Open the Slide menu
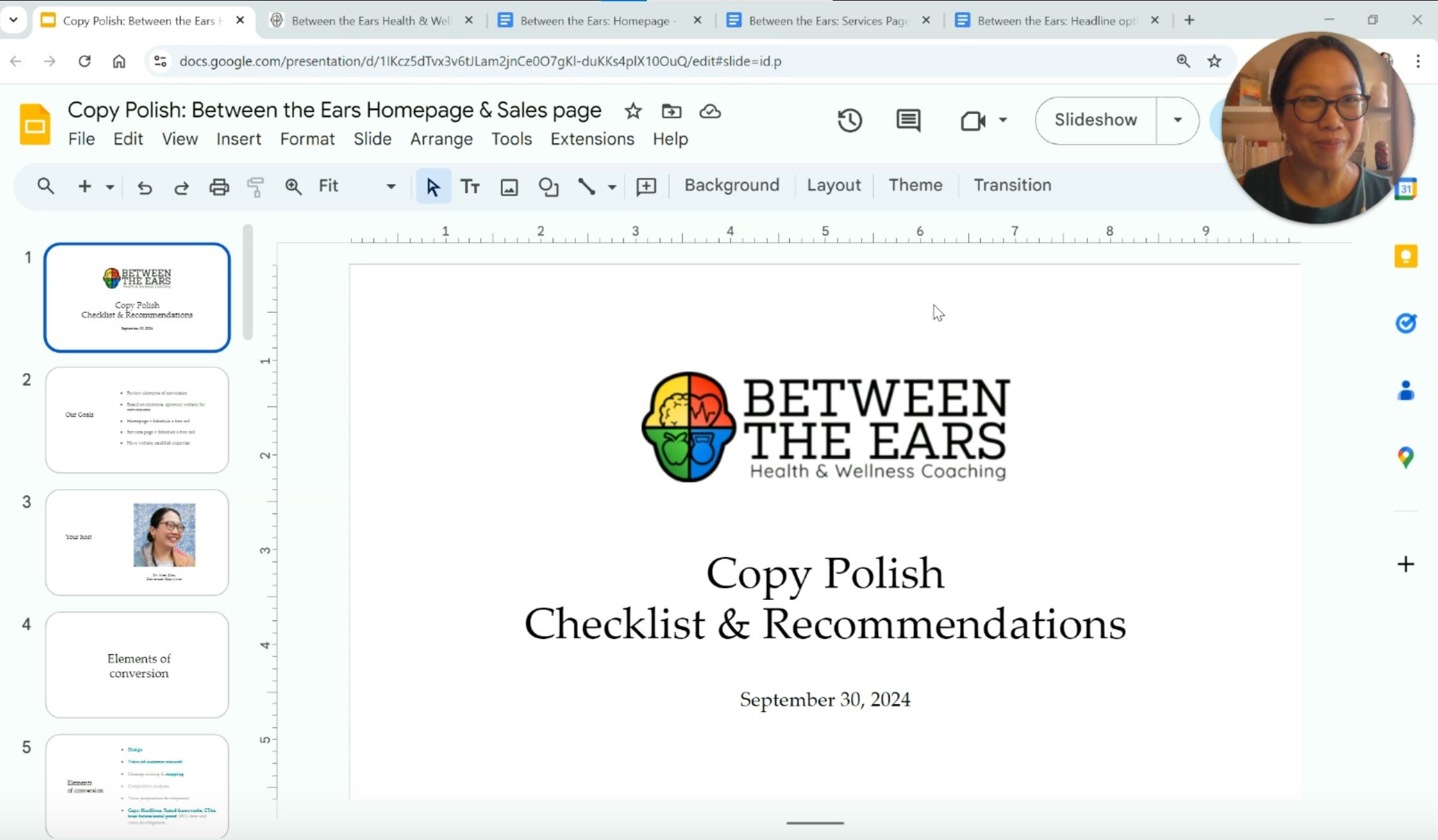Image resolution: width=1438 pixels, height=840 pixels. click(x=373, y=139)
